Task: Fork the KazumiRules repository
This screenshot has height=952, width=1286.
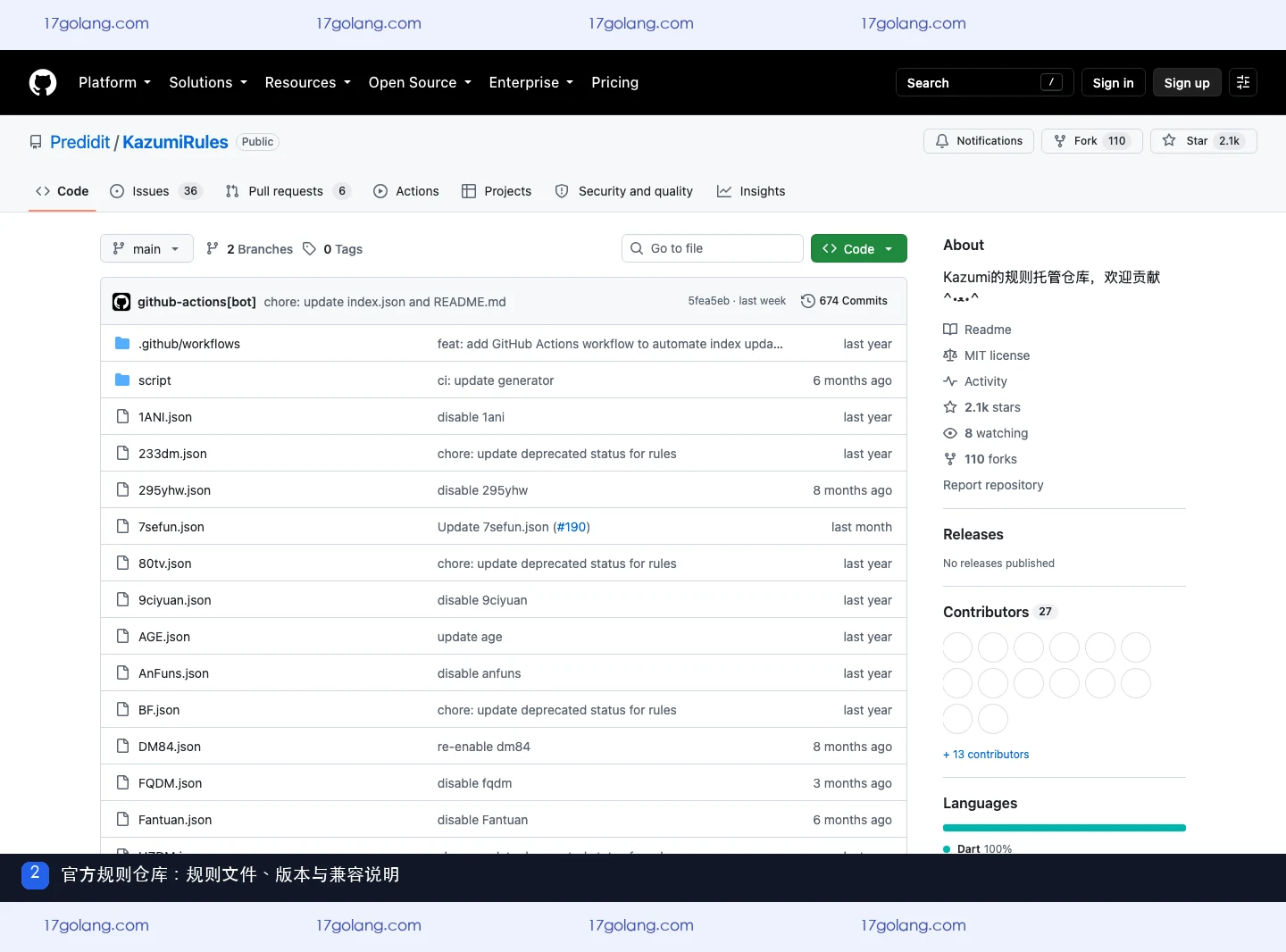Action: tap(1092, 141)
